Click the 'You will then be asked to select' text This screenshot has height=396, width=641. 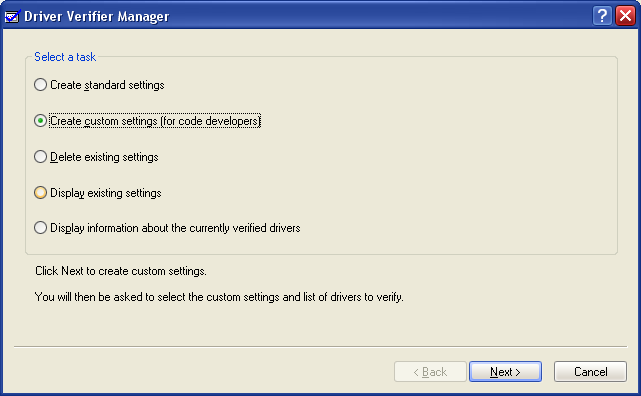coord(110,297)
